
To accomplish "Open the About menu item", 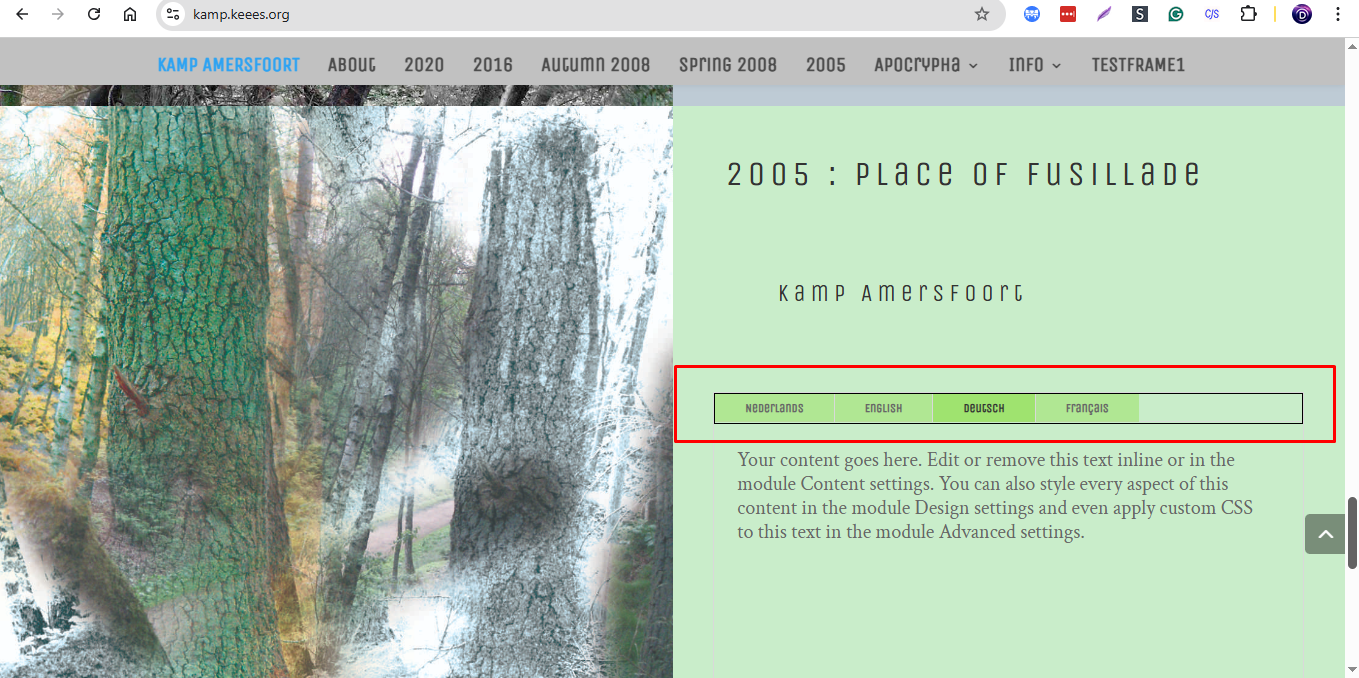I will pyautogui.click(x=352, y=65).
